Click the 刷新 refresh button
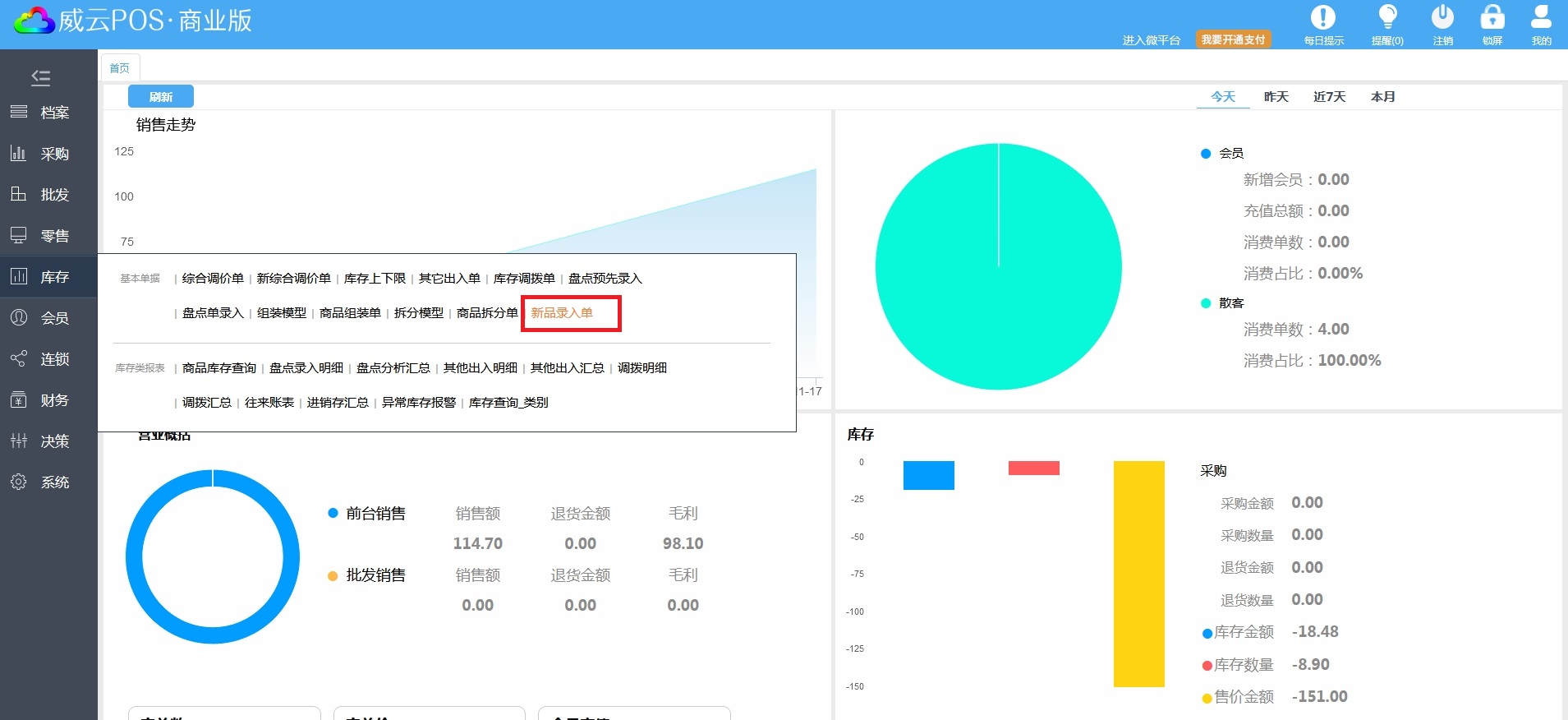This screenshot has width=1568, height=720. (161, 97)
